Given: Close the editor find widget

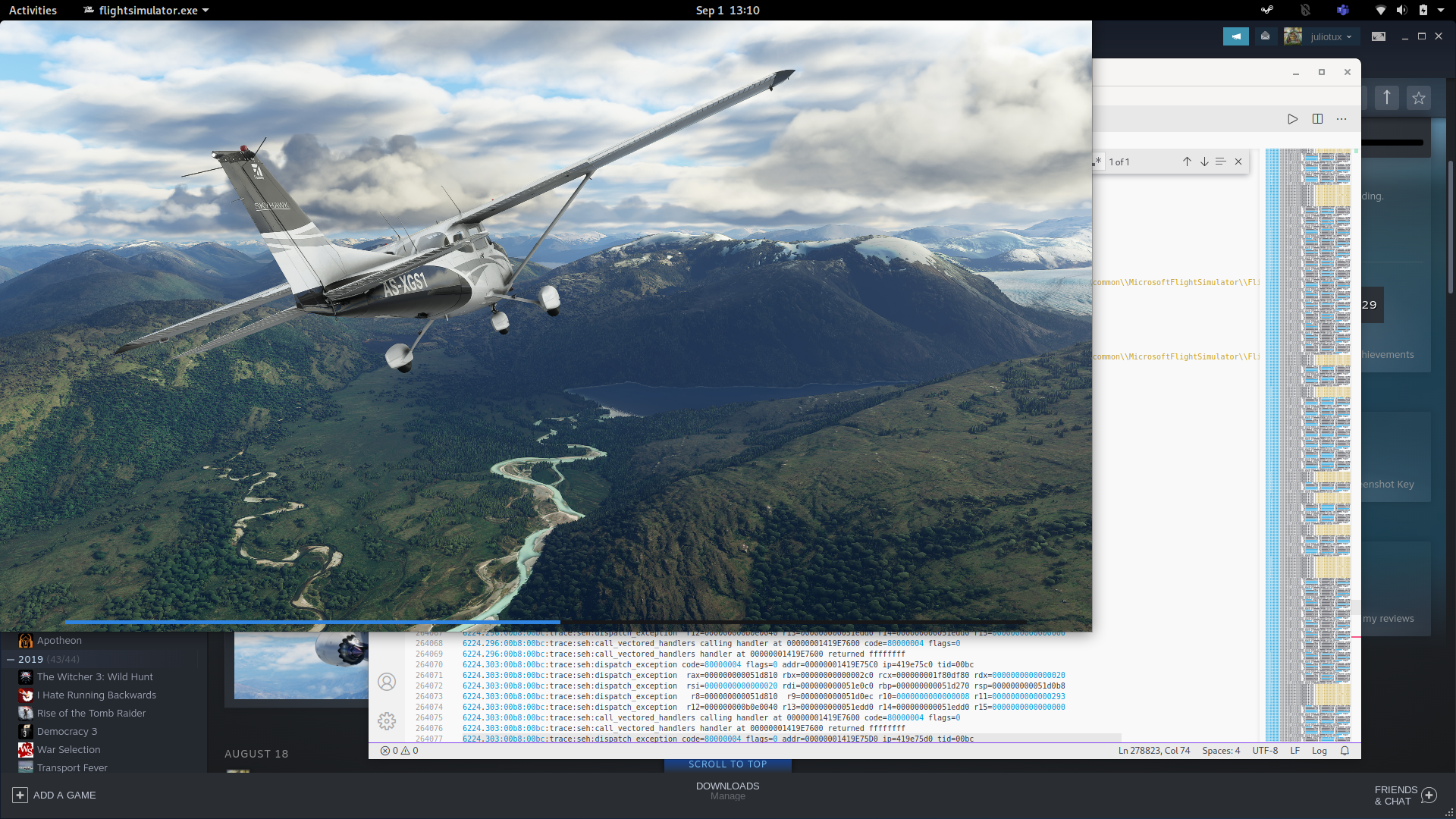Looking at the screenshot, I should (x=1238, y=162).
